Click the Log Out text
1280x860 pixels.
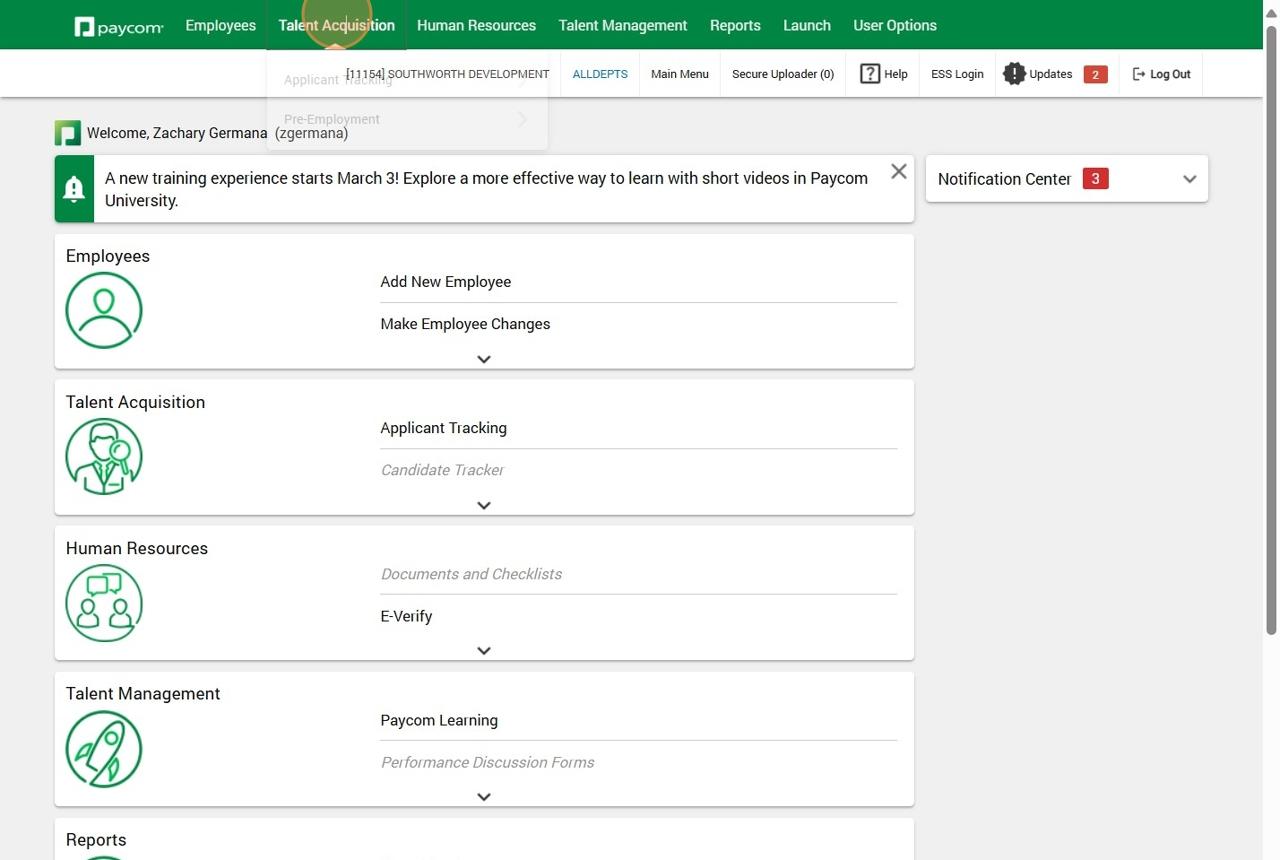(x=1170, y=74)
